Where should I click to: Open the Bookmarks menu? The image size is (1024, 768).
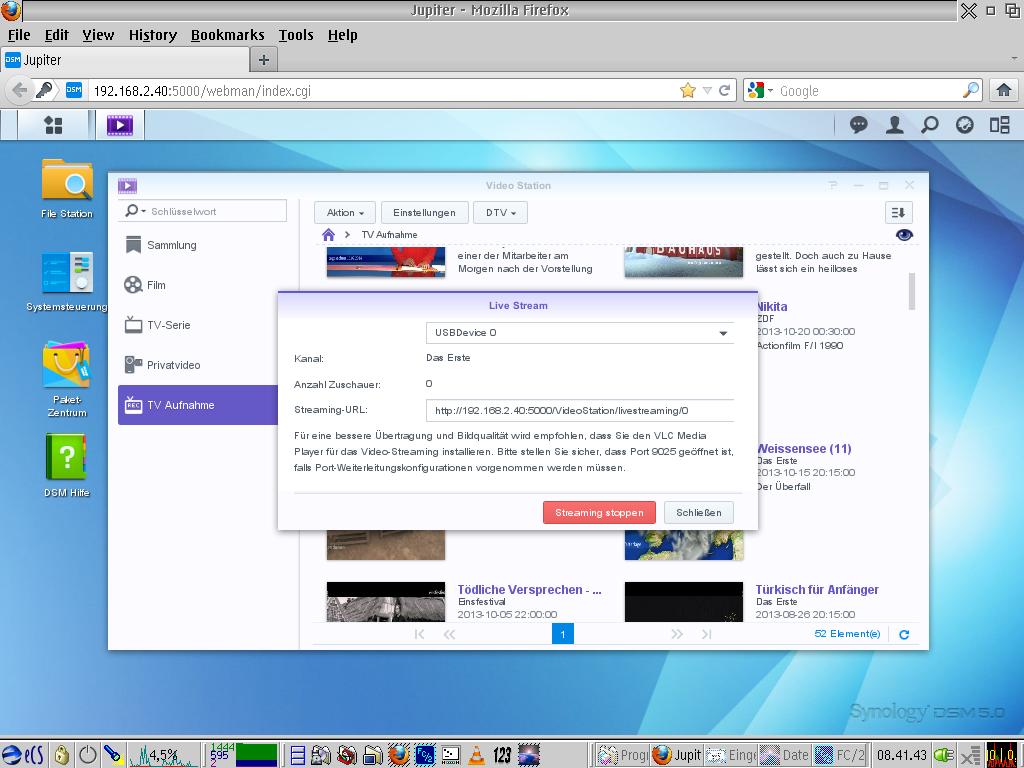click(228, 35)
